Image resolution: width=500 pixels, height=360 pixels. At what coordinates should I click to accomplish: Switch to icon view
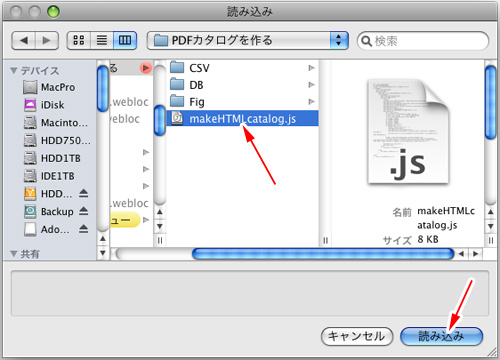pyautogui.click(x=79, y=41)
